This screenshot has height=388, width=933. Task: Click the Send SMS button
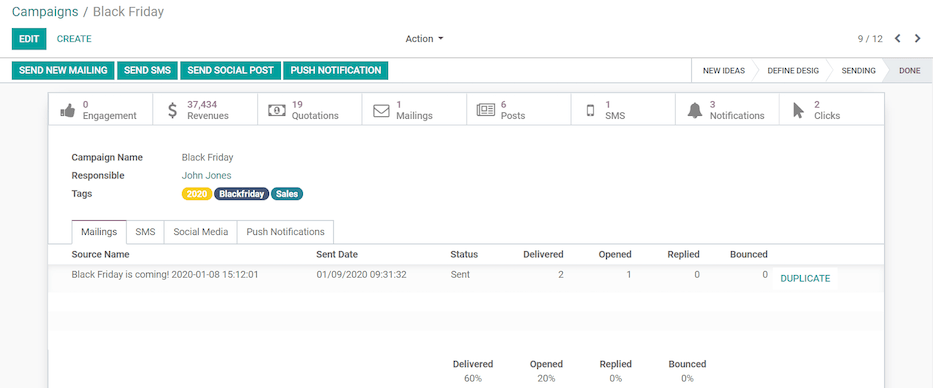[148, 70]
